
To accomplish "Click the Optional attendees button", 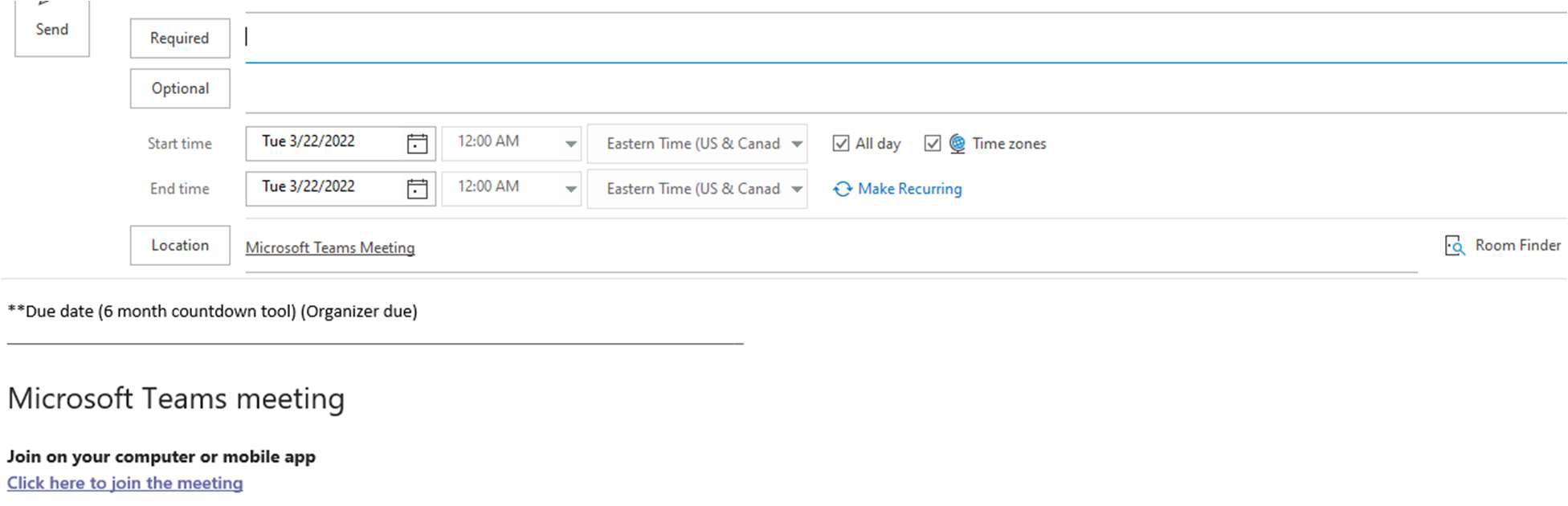I will pos(180,88).
